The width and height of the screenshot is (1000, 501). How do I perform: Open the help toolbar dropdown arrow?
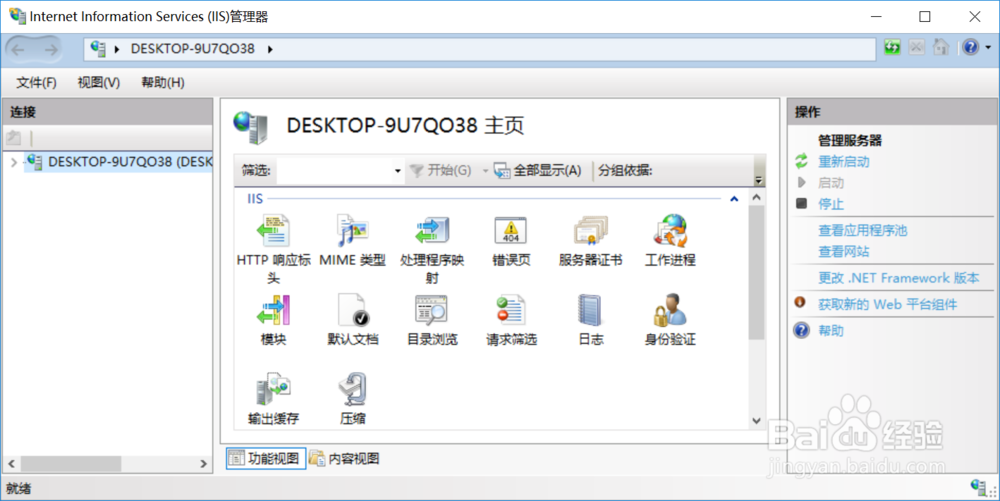pos(988,47)
